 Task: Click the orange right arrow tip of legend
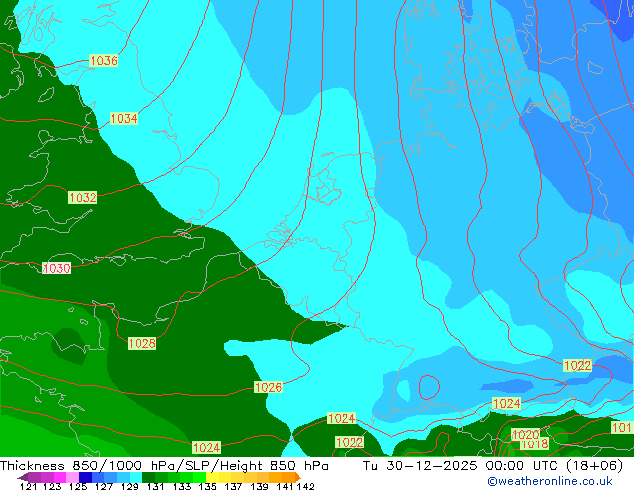coord(298,477)
